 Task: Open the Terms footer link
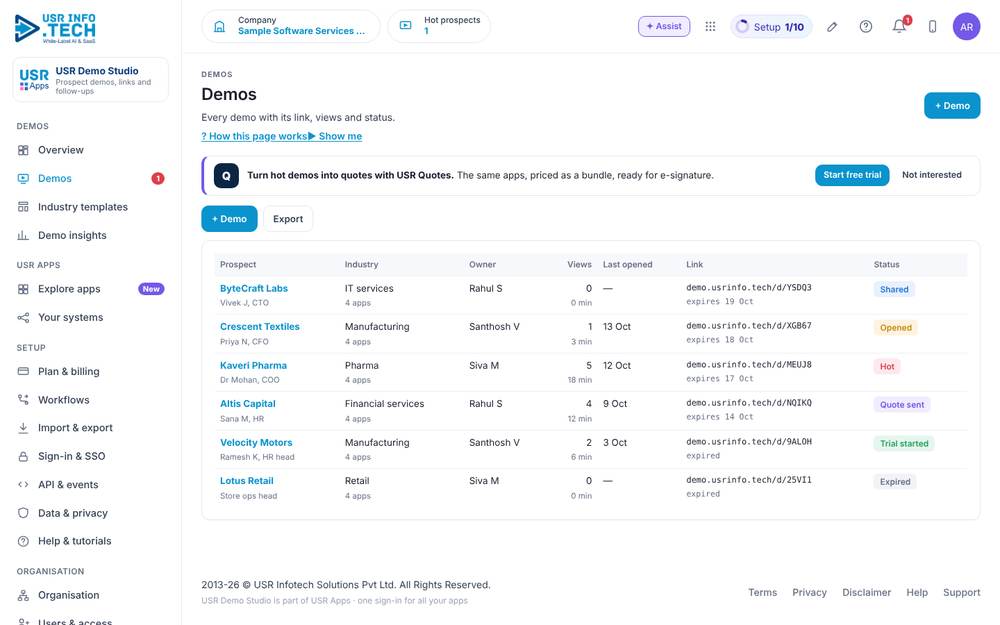pos(762,592)
